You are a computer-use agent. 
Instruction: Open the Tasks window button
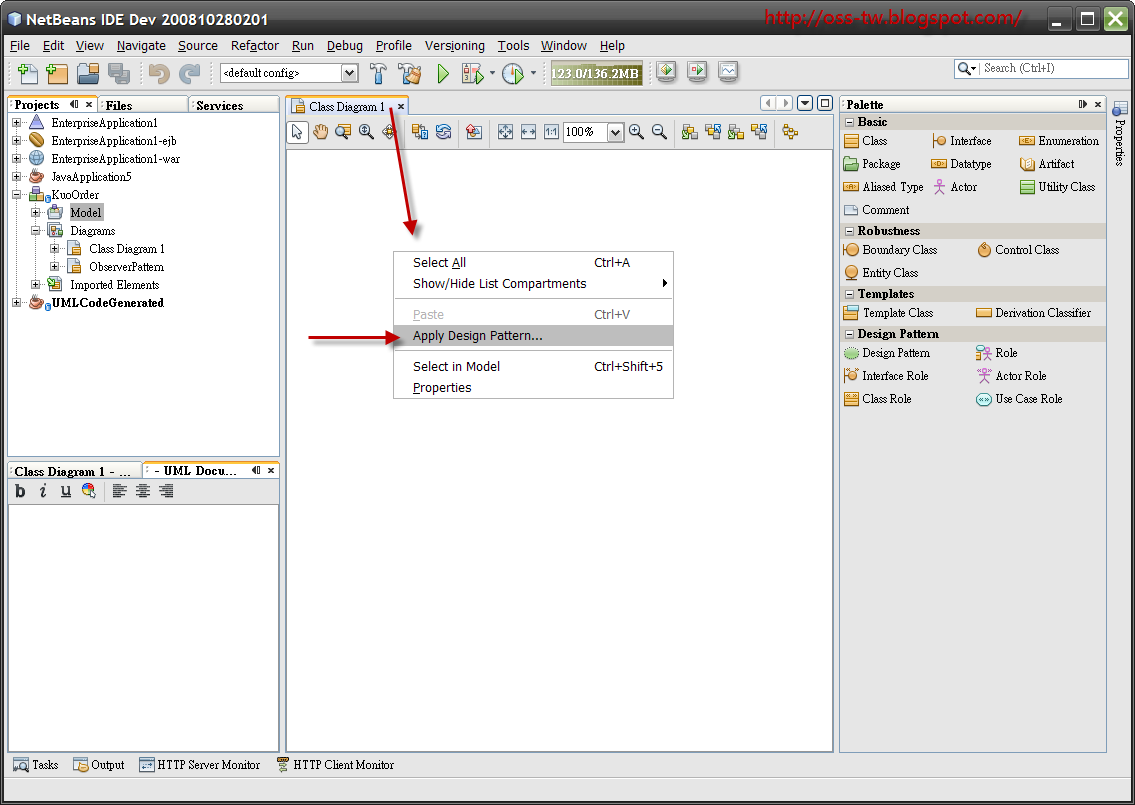35,765
